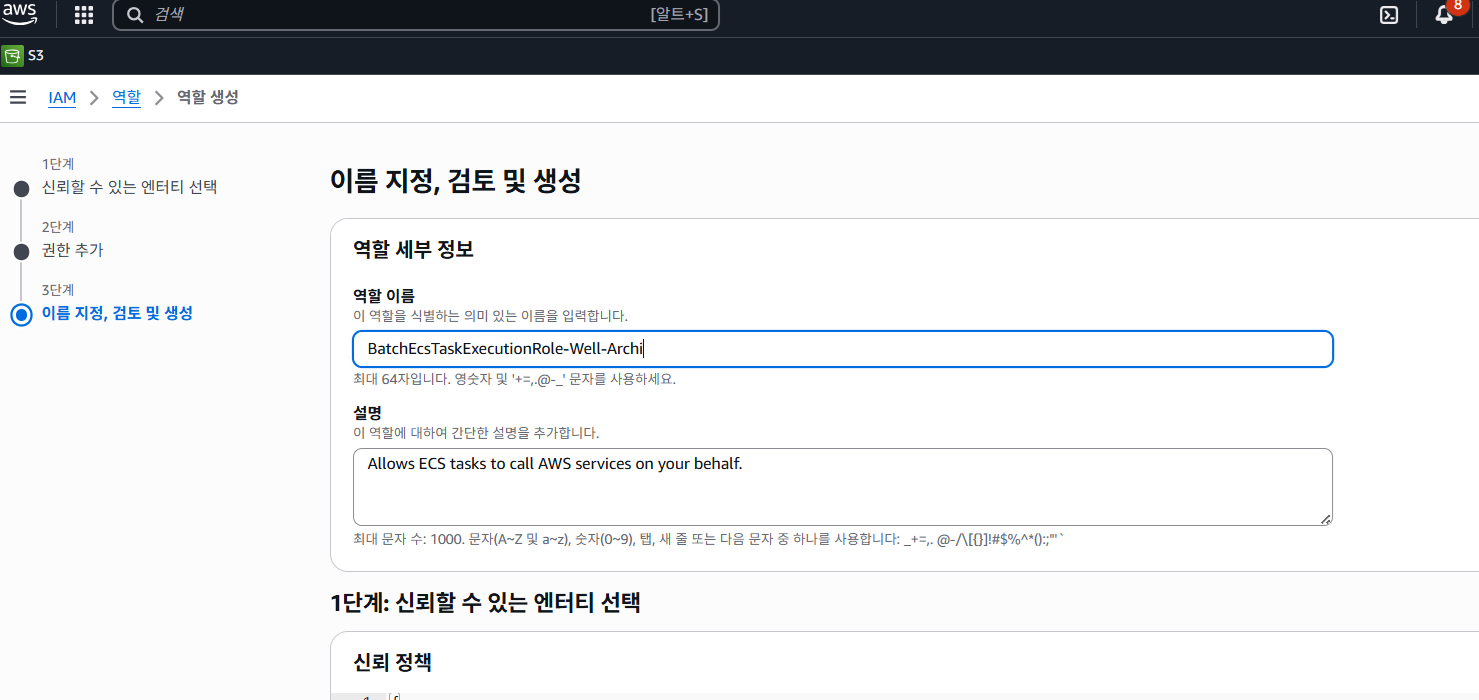Grab the description textarea resize handle

pyautogui.click(x=1325, y=518)
